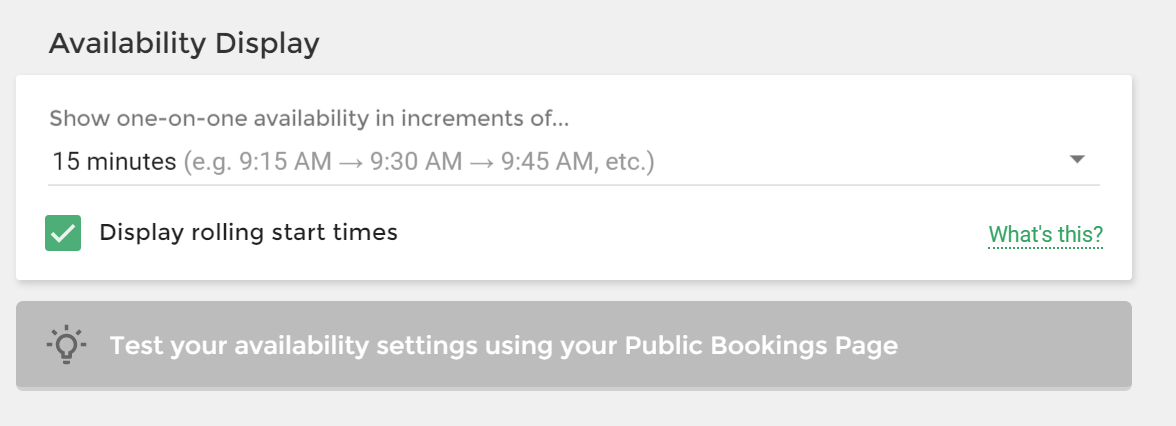This screenshot has height=426, width=1176.
Task: Click the white checkmark in the green box
Action: coord(63,233)
